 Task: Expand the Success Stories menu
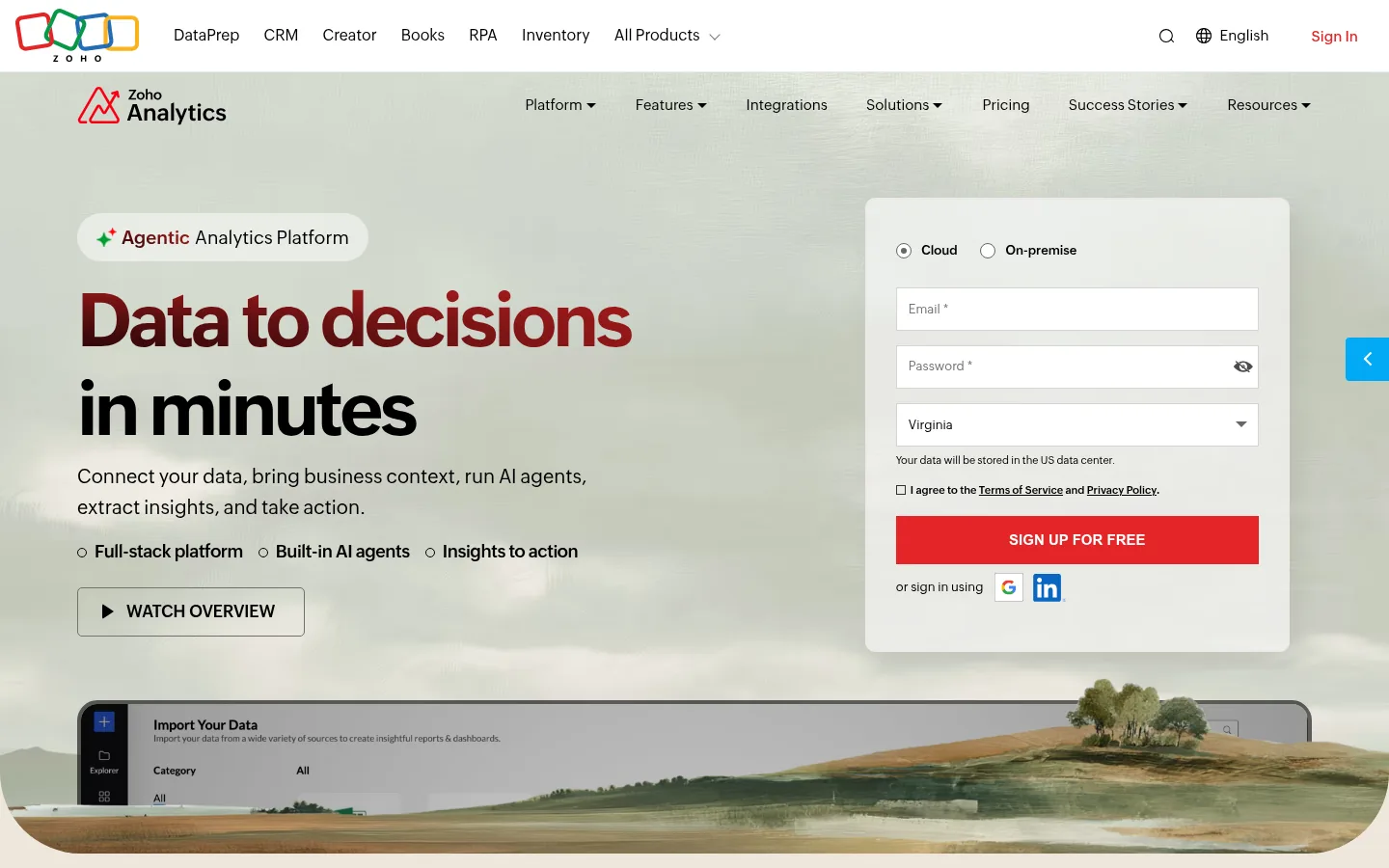click(x=1128, y=105)
